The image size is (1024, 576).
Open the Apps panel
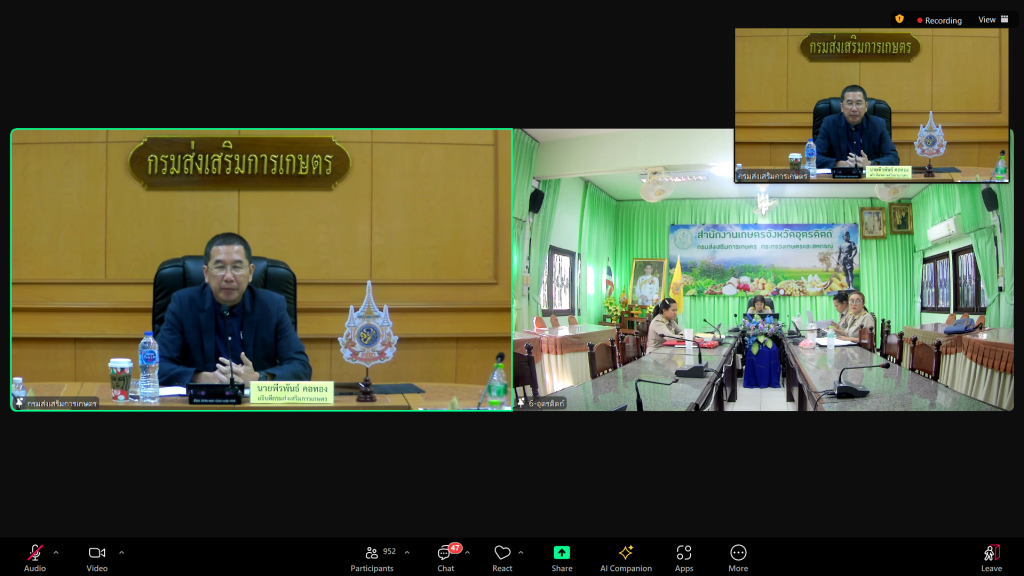click(x=684, y=558)
